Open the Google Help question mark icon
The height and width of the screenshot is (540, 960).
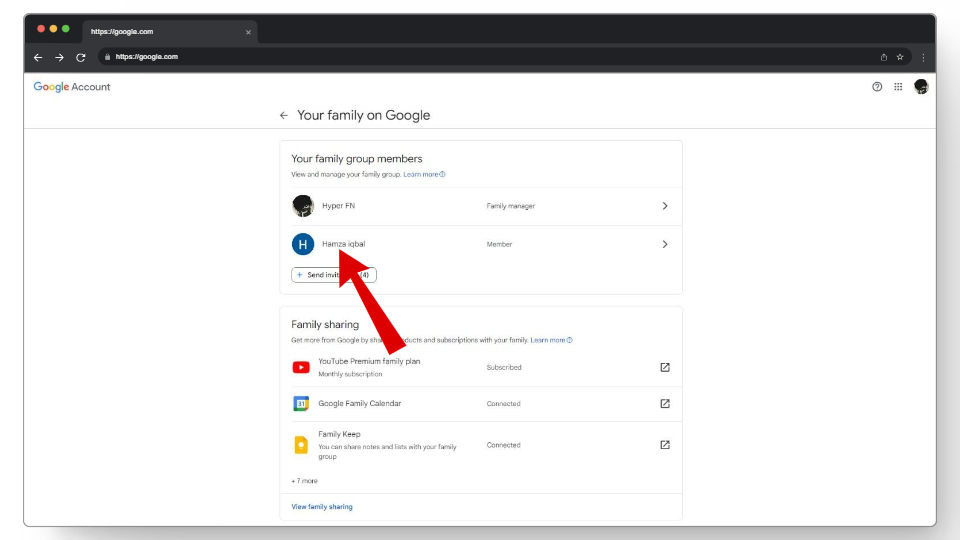(x=877, y=87)
